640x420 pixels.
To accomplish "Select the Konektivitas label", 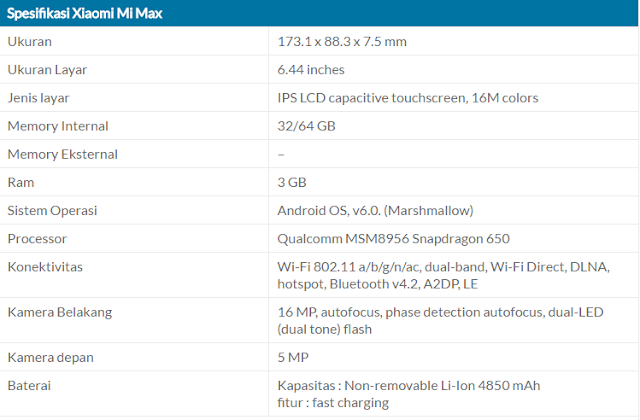I will [45, 267].
